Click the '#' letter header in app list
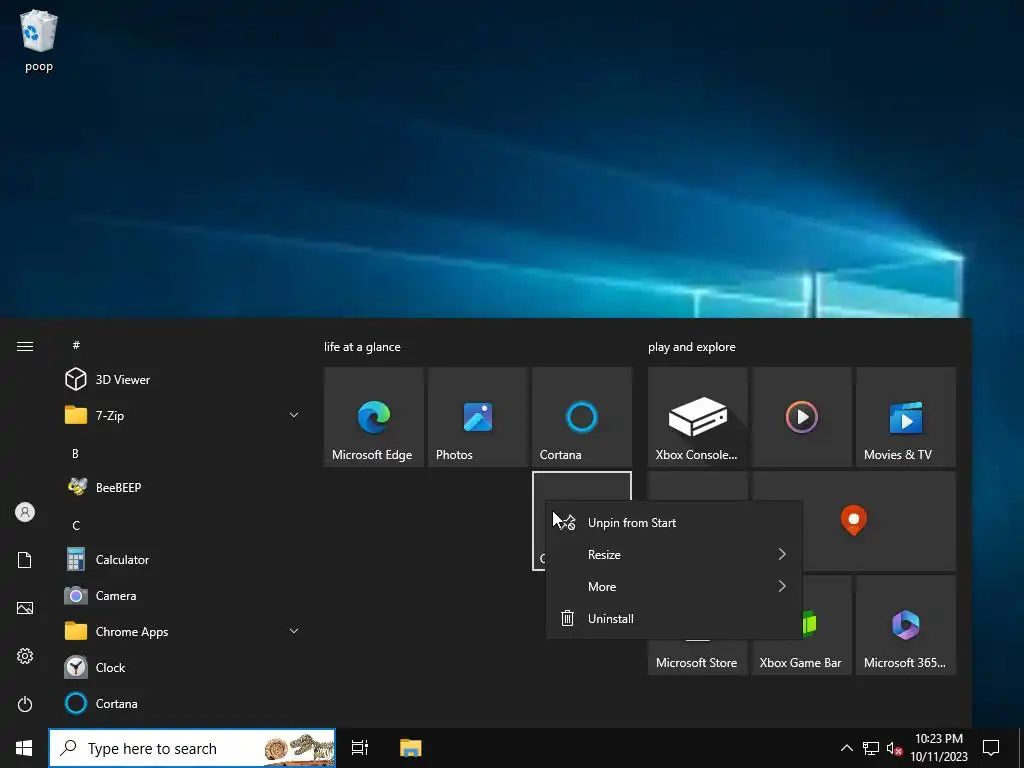 (76, 345)
